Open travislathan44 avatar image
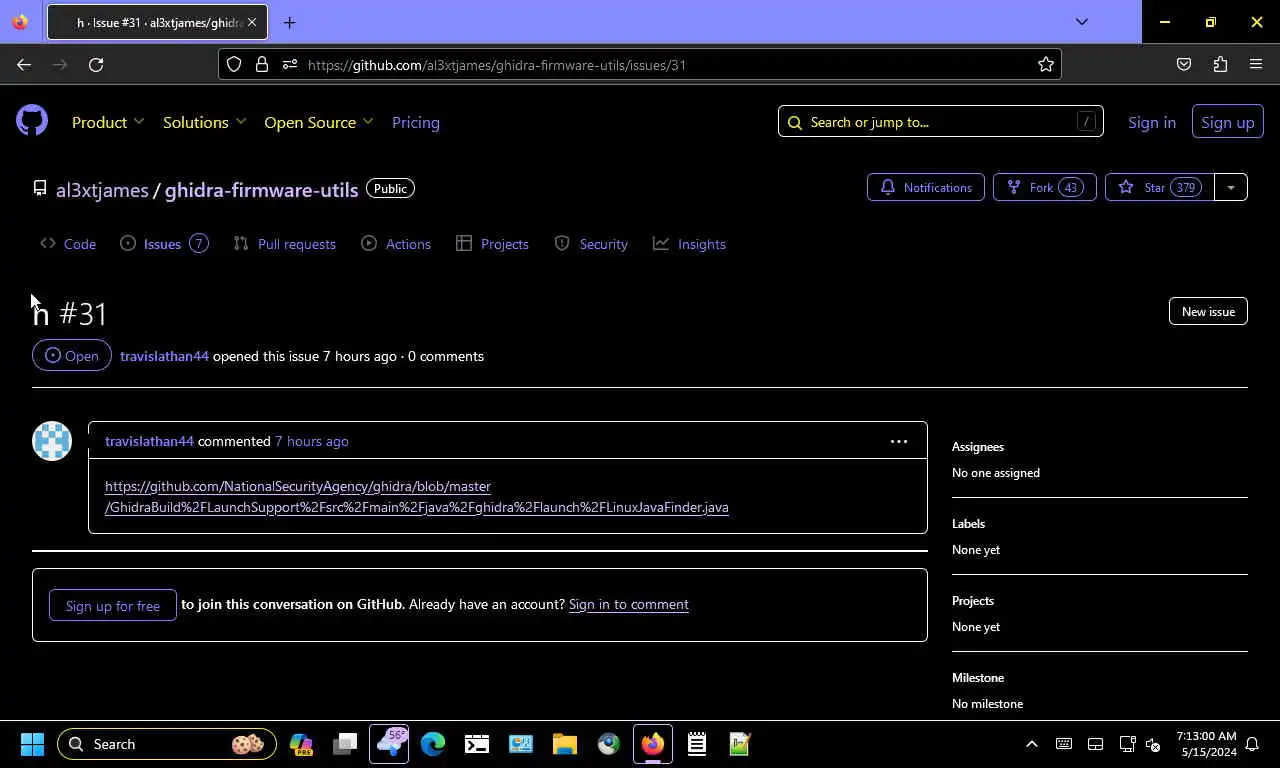 point(52,441)
